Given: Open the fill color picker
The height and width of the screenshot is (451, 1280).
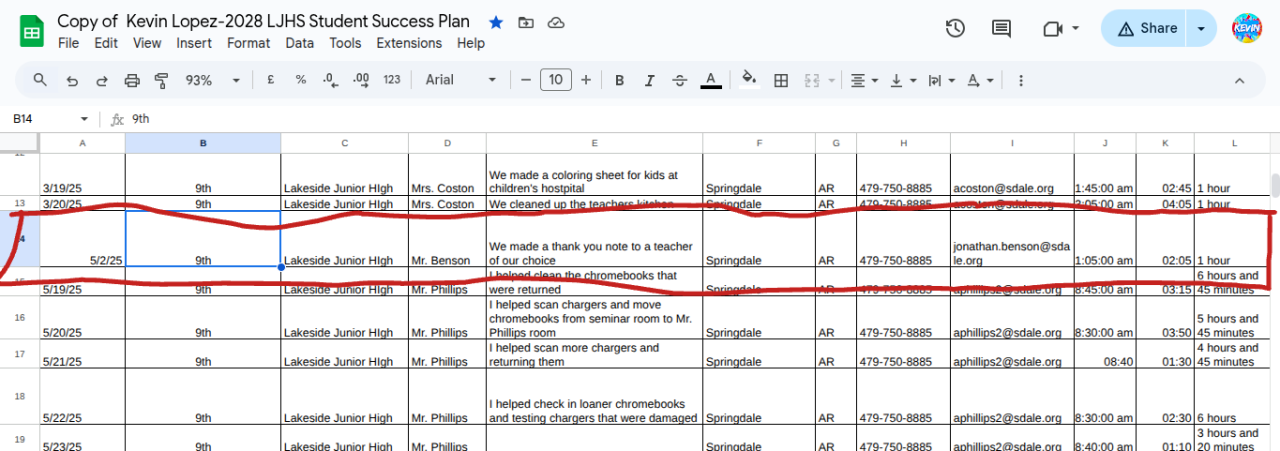Looking at the screenshot, I should [x=748, y=80].
